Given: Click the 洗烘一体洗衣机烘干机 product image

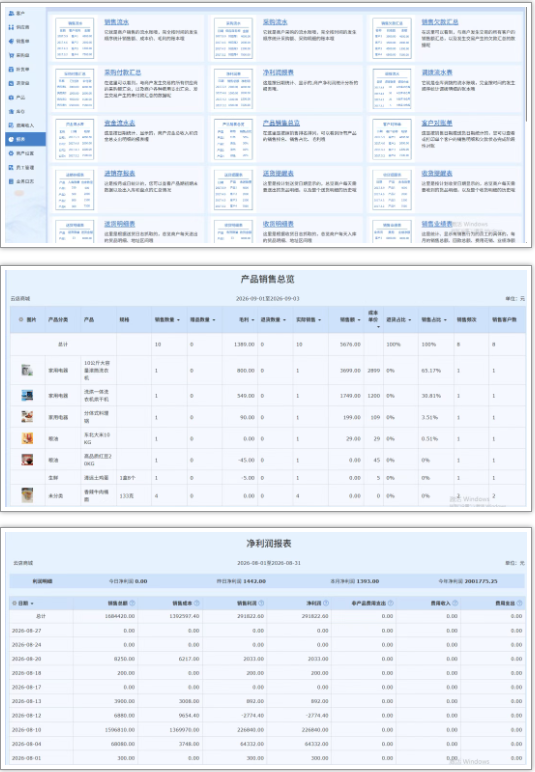Looking at the screenshot, I should point(28,395).
